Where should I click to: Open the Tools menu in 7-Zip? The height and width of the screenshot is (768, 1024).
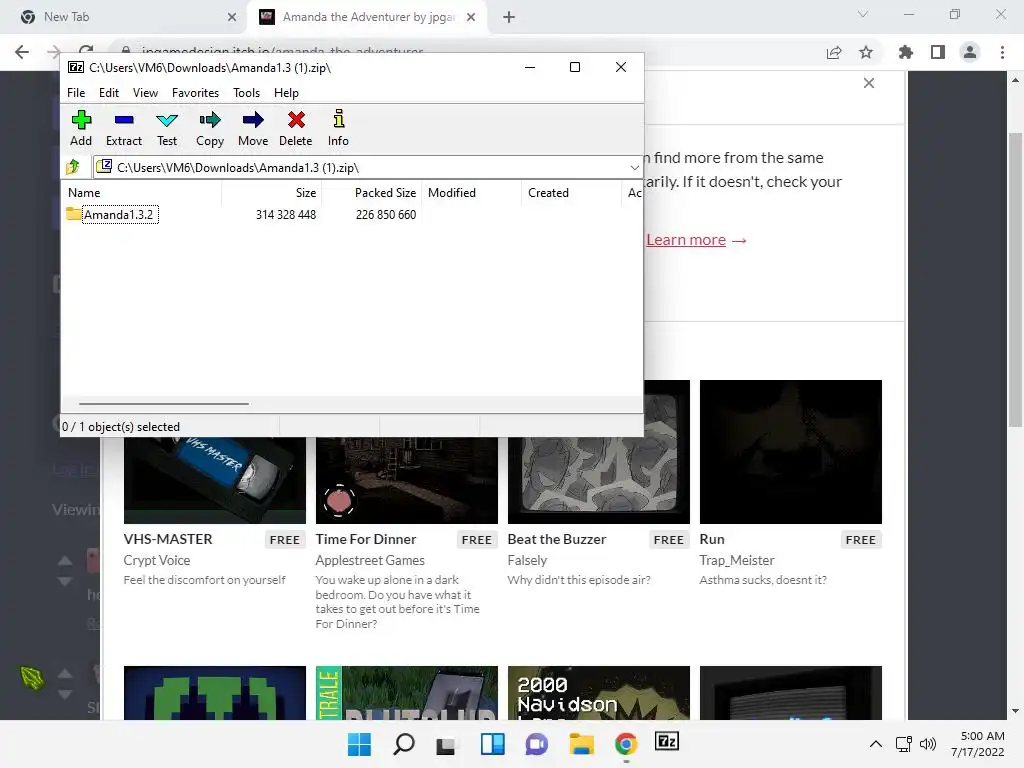(x=246, y=93)
